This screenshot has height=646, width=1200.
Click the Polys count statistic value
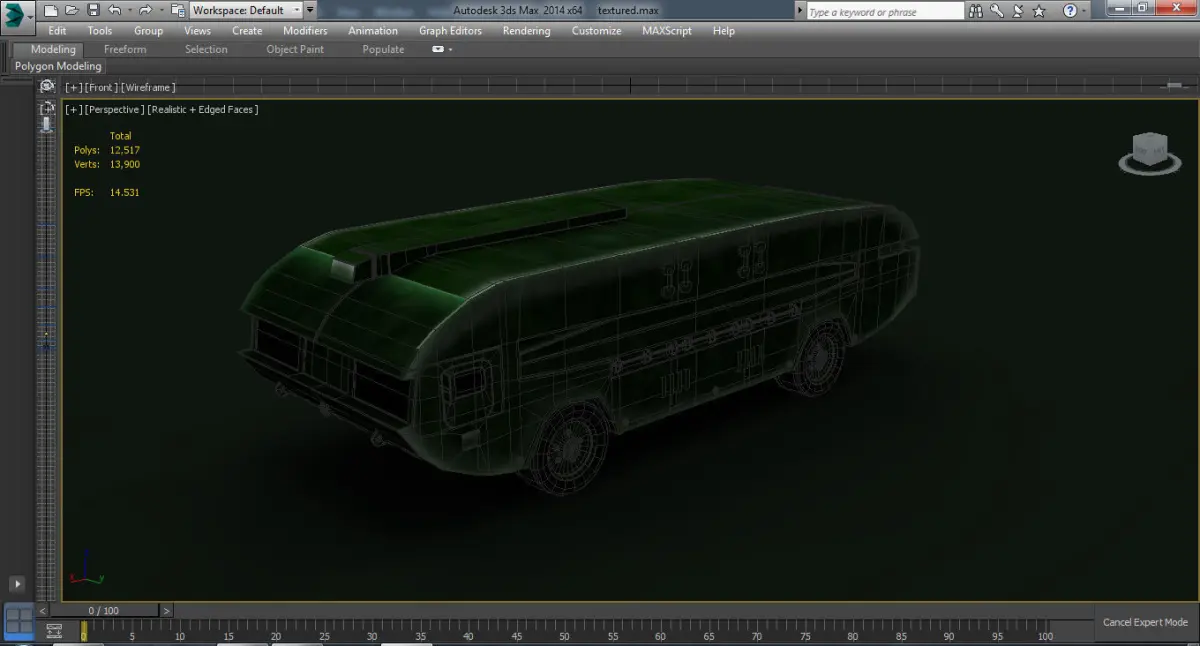[x=125, y=150]
